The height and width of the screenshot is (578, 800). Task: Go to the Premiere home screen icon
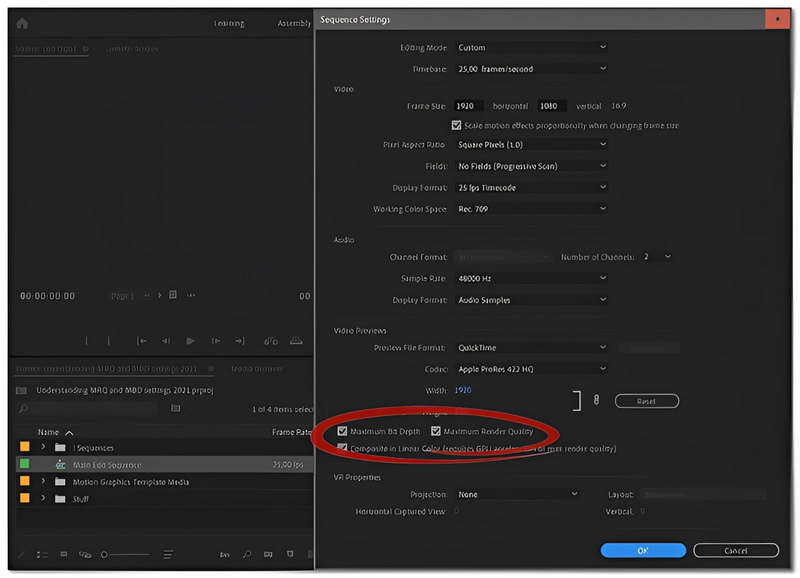tap(22, 23)
